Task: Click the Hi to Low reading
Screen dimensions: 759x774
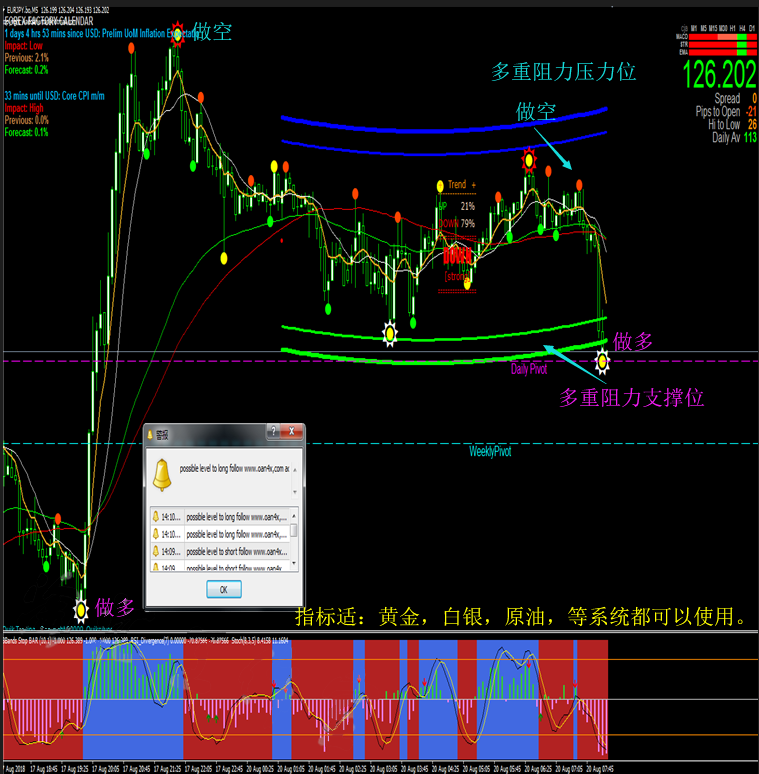Action: coord(732,124)
